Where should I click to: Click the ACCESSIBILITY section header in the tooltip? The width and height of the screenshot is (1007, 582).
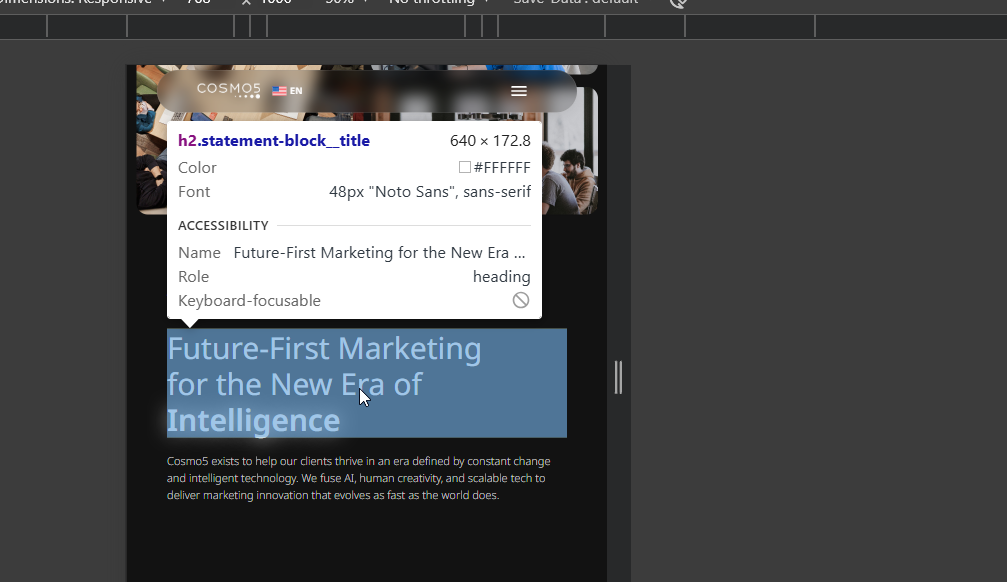tap(223, 226)
